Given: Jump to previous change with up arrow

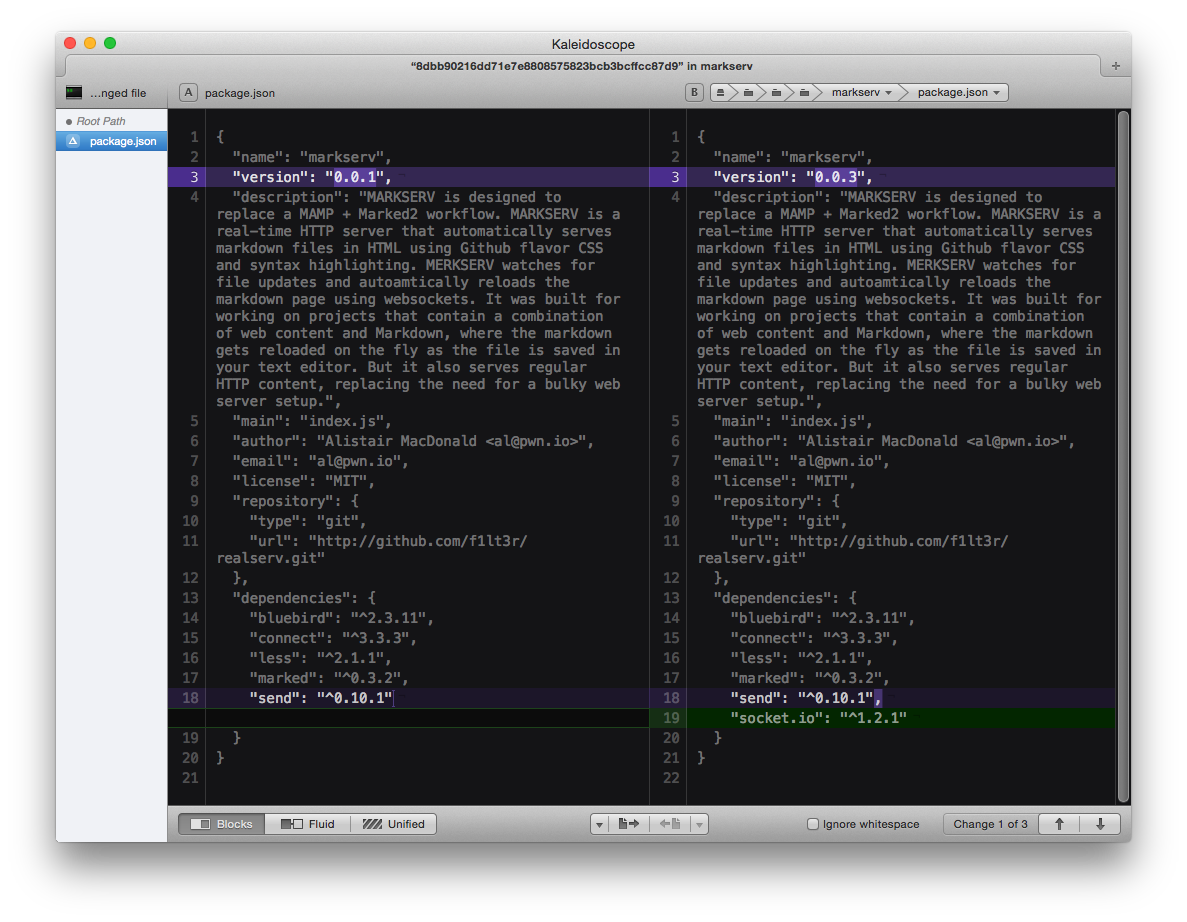Looking at the screenshot, I should pyautogui.click(x=1059, y=824).
